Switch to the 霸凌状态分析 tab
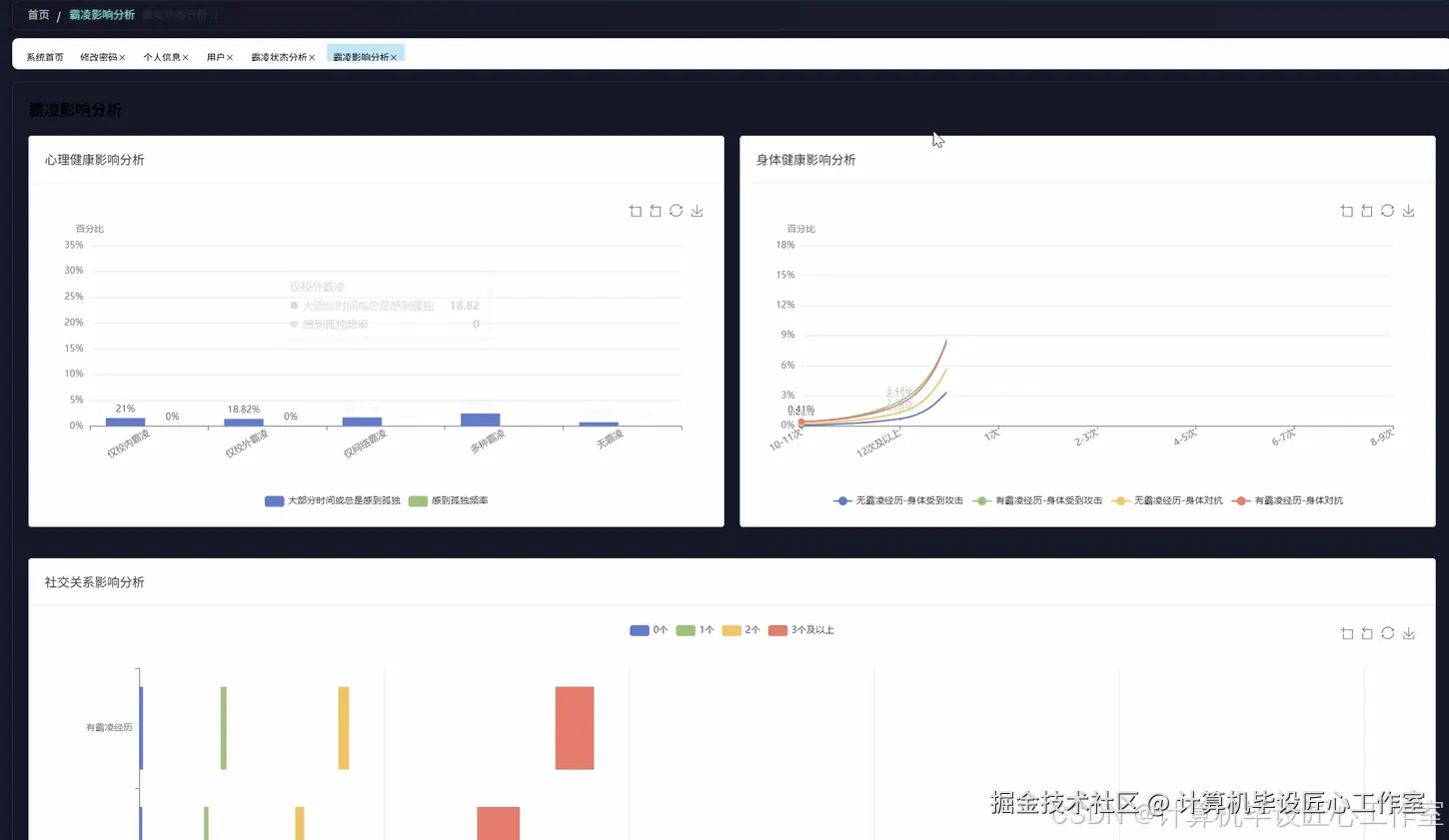The width and height of the screenshot is (1449, 840). (279, 57)
